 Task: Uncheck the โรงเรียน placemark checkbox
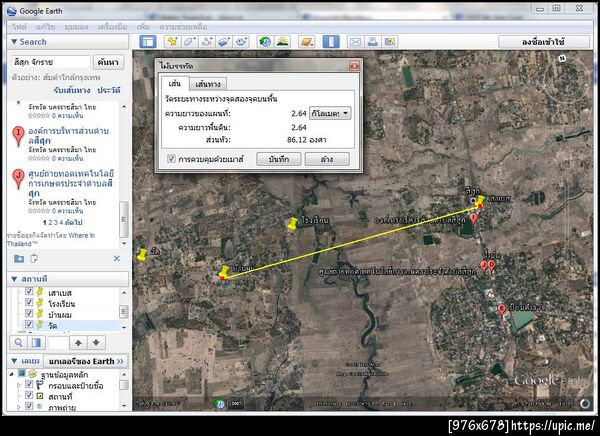[x=29, y=302]
